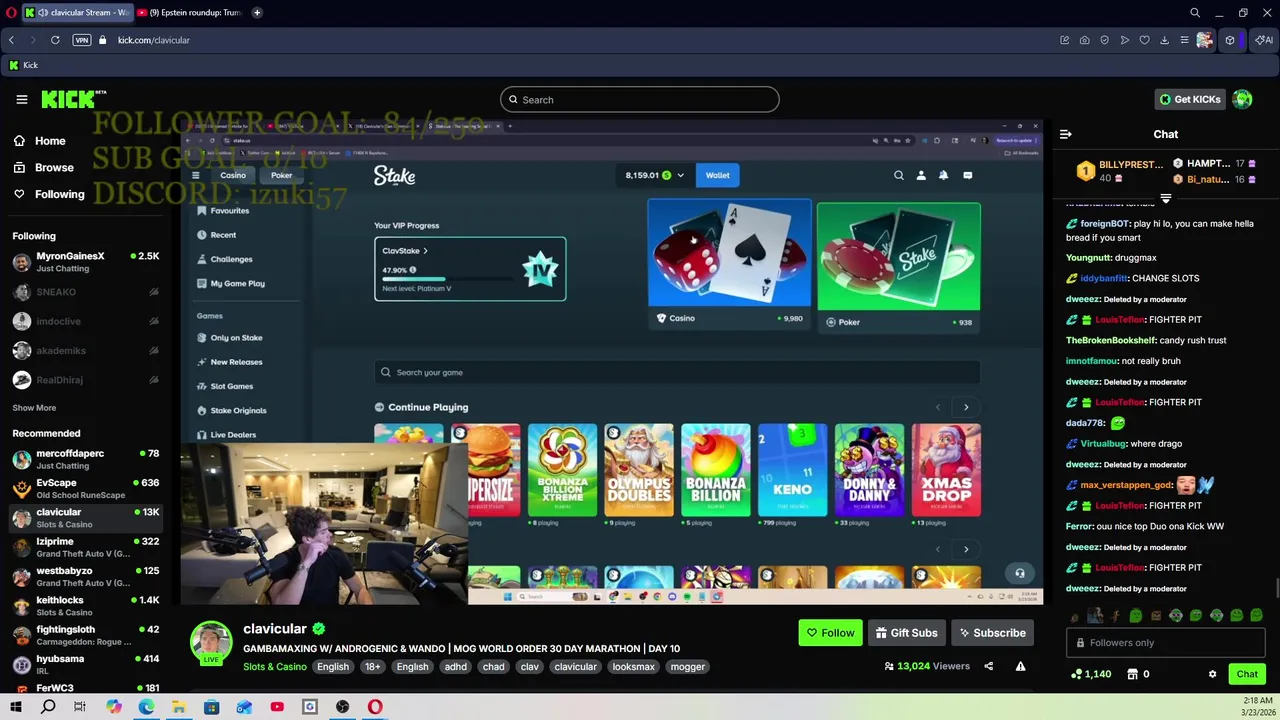Screen dimensions: 1280x720
Task: Open Browse in sidebar
Action: click(54, 168)
